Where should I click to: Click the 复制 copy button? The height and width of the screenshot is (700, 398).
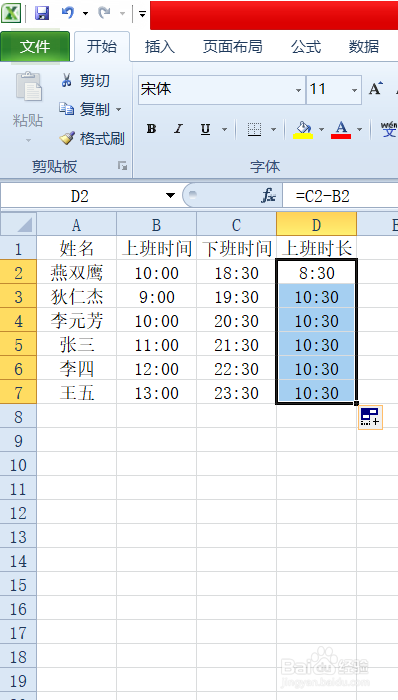[x=84, y=109]
